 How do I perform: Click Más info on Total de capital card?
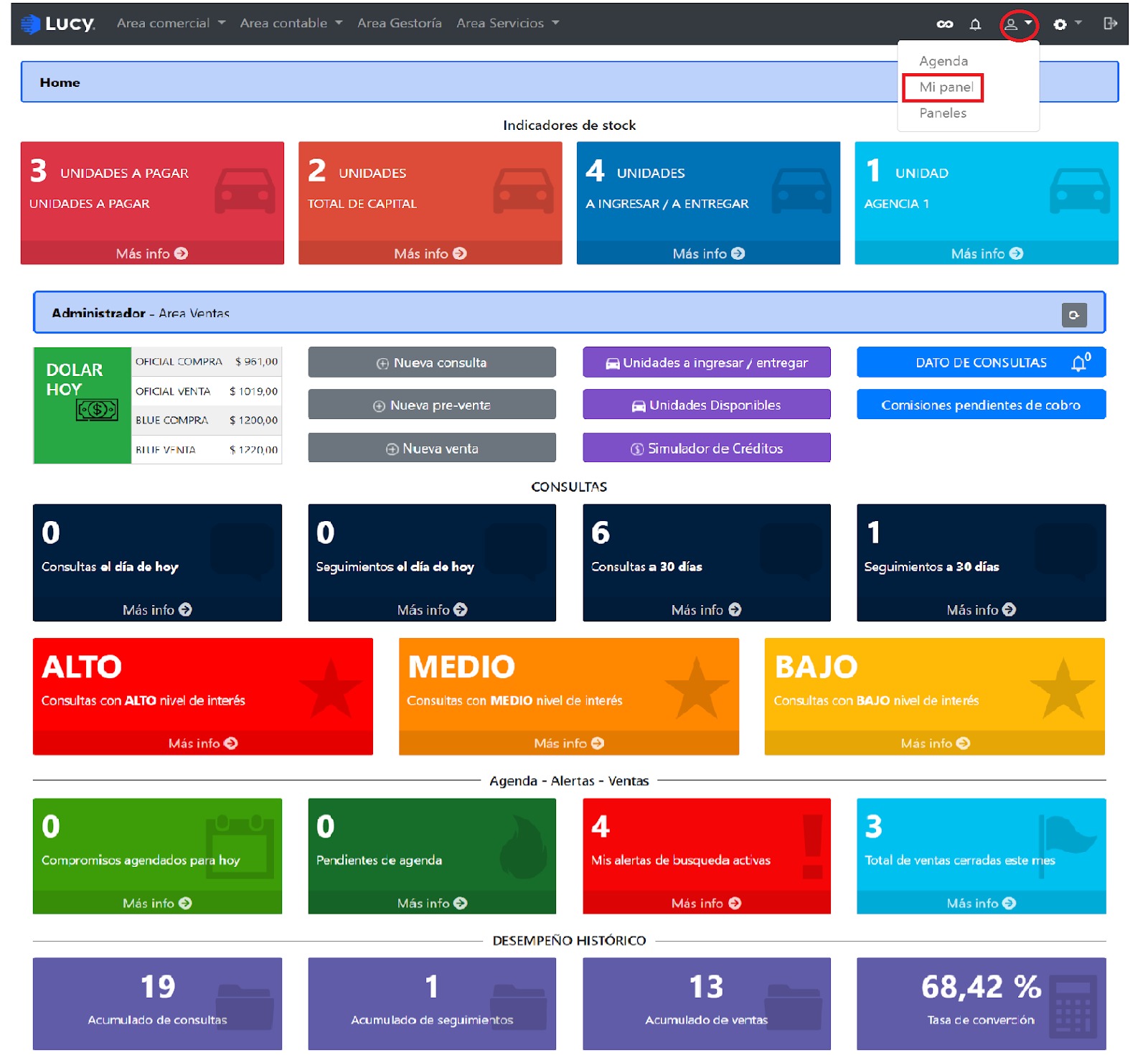(430, 253)
